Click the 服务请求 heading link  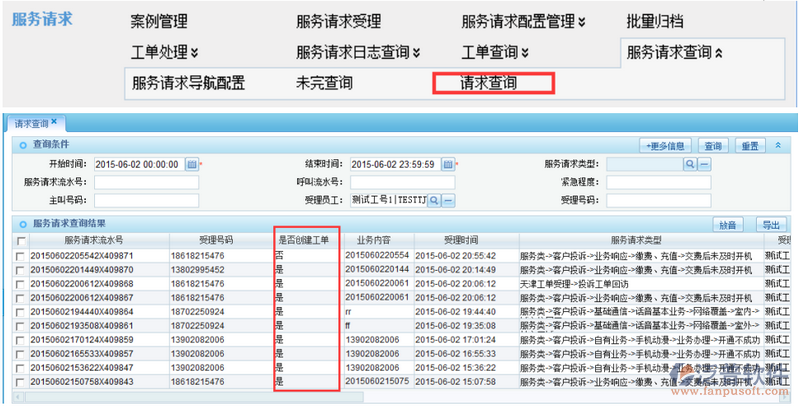pyautogui.click(x=42, y=19)
